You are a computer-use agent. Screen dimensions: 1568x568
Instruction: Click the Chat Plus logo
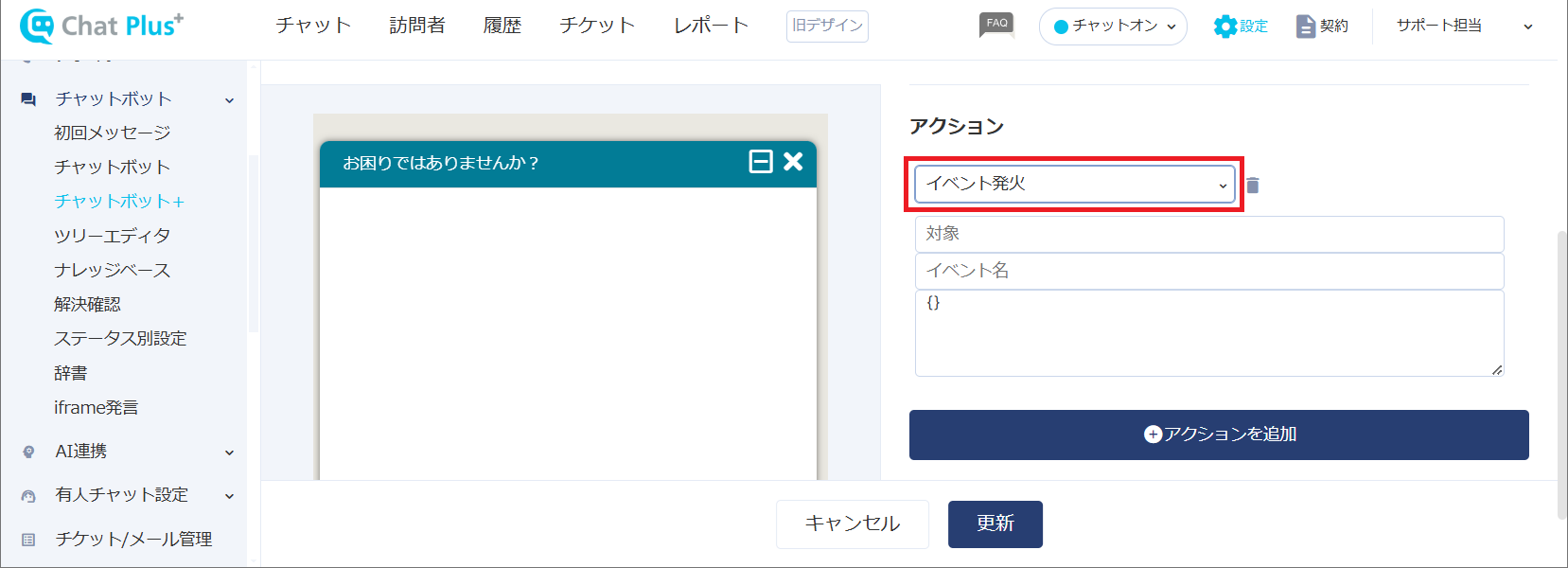pos(102,26)
